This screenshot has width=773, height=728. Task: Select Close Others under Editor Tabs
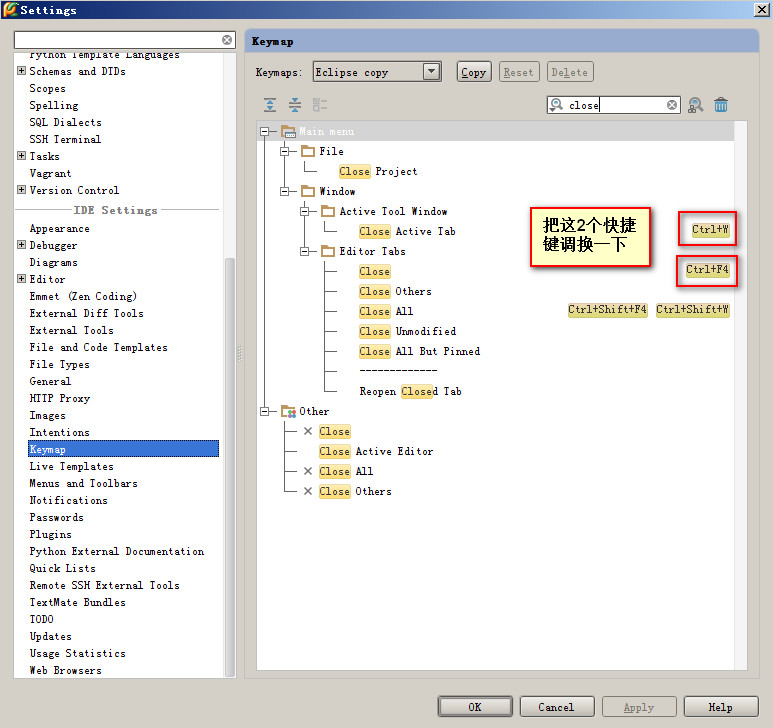click(x=395, y=291)
